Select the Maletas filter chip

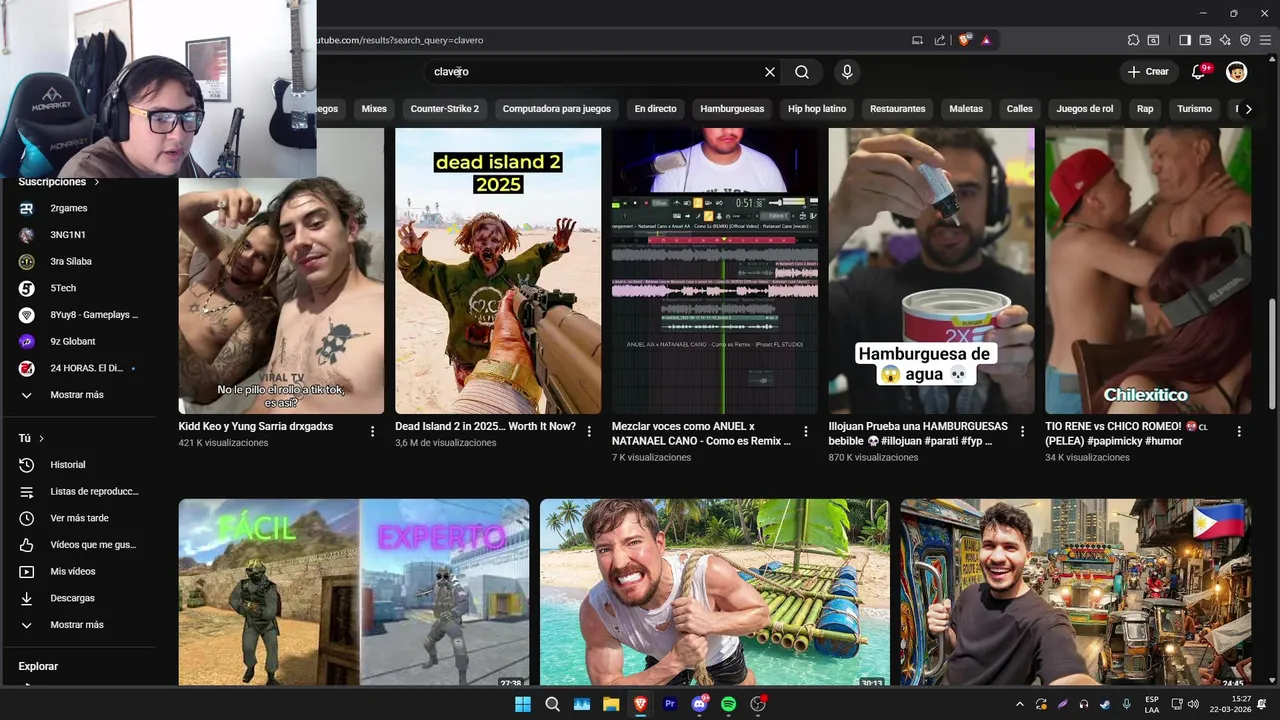[x=966, y=109]
